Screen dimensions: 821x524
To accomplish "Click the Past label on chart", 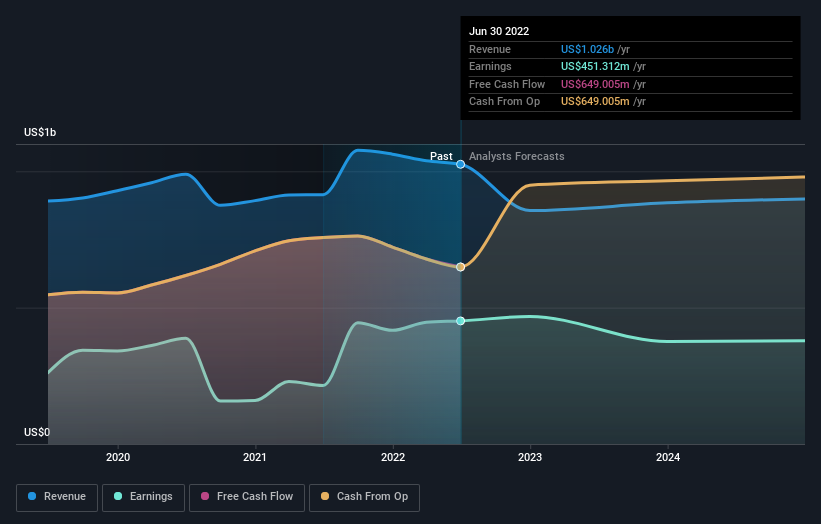I will (441, 157).
